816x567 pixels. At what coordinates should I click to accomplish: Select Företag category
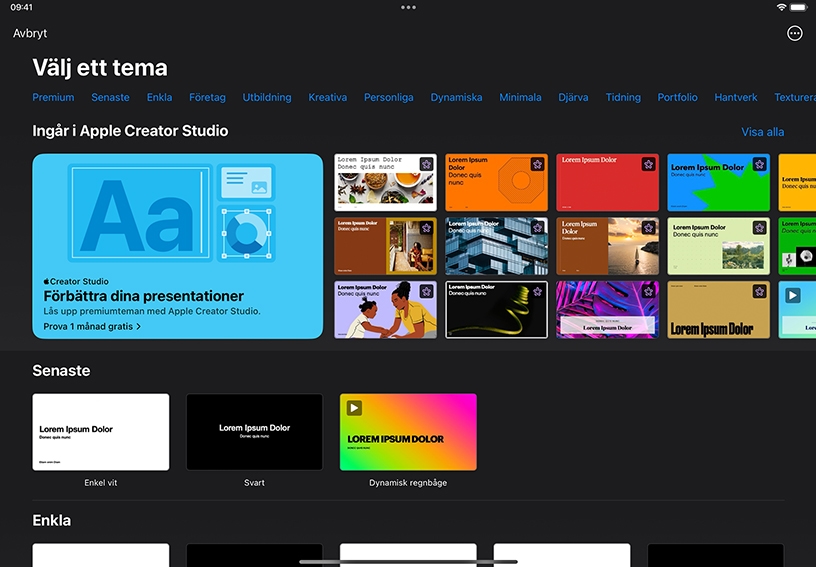pyautogui.click(x=207, y=97)
